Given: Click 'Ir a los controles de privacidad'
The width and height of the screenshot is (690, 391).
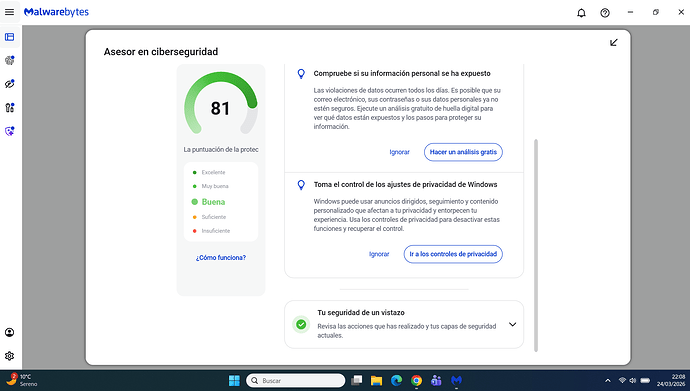Looking at the screenshot, I should coord(453,254).
